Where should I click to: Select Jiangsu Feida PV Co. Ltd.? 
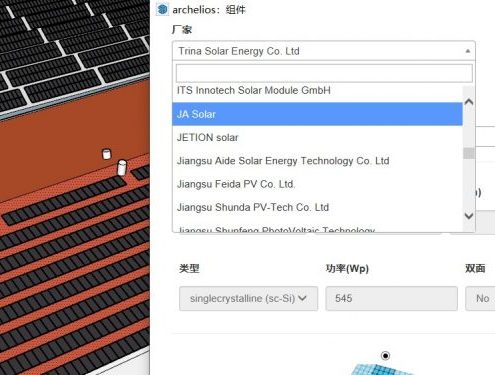pyautogui.click(x=317, y=184)
